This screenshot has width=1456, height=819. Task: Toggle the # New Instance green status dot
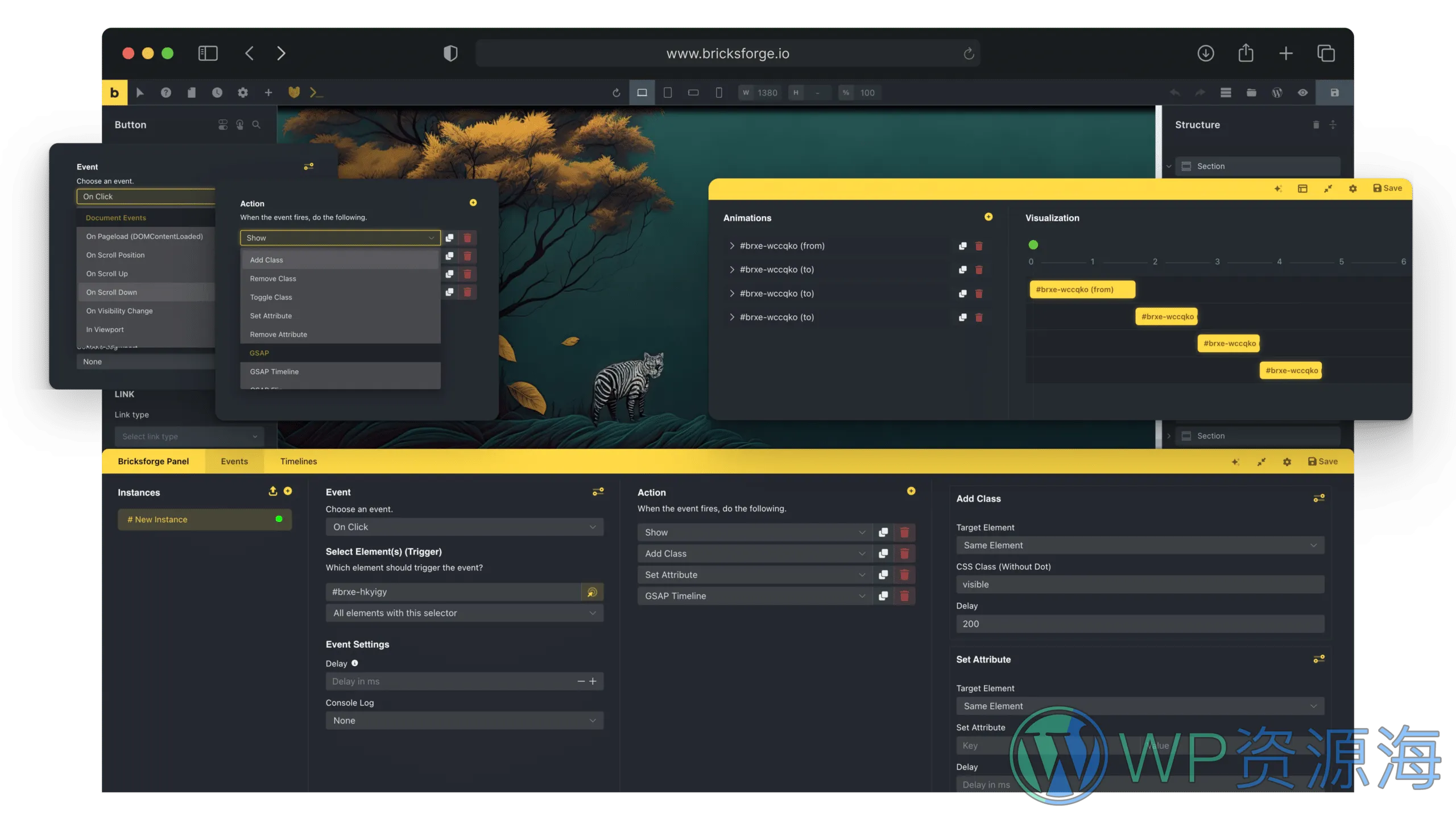(279, 519)
